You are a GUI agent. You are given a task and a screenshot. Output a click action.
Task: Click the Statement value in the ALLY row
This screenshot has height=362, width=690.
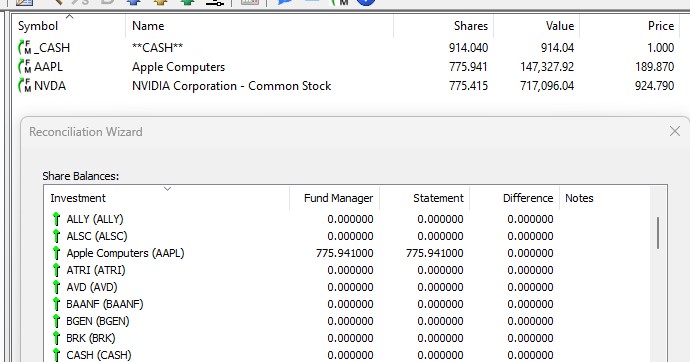tap(440, 219)
